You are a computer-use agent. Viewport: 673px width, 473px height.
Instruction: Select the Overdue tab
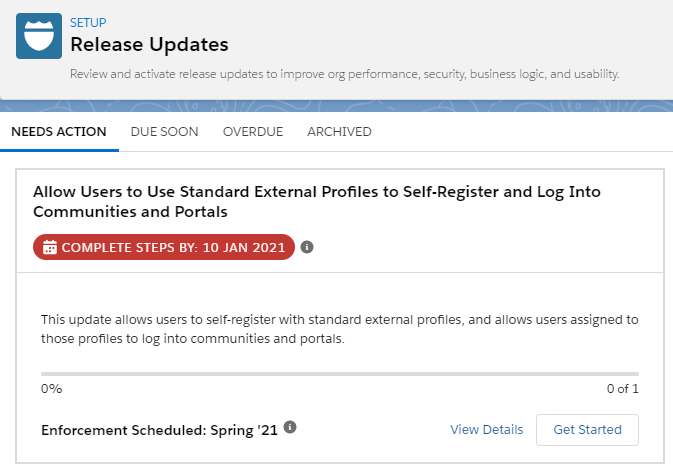tap(253, 132)
